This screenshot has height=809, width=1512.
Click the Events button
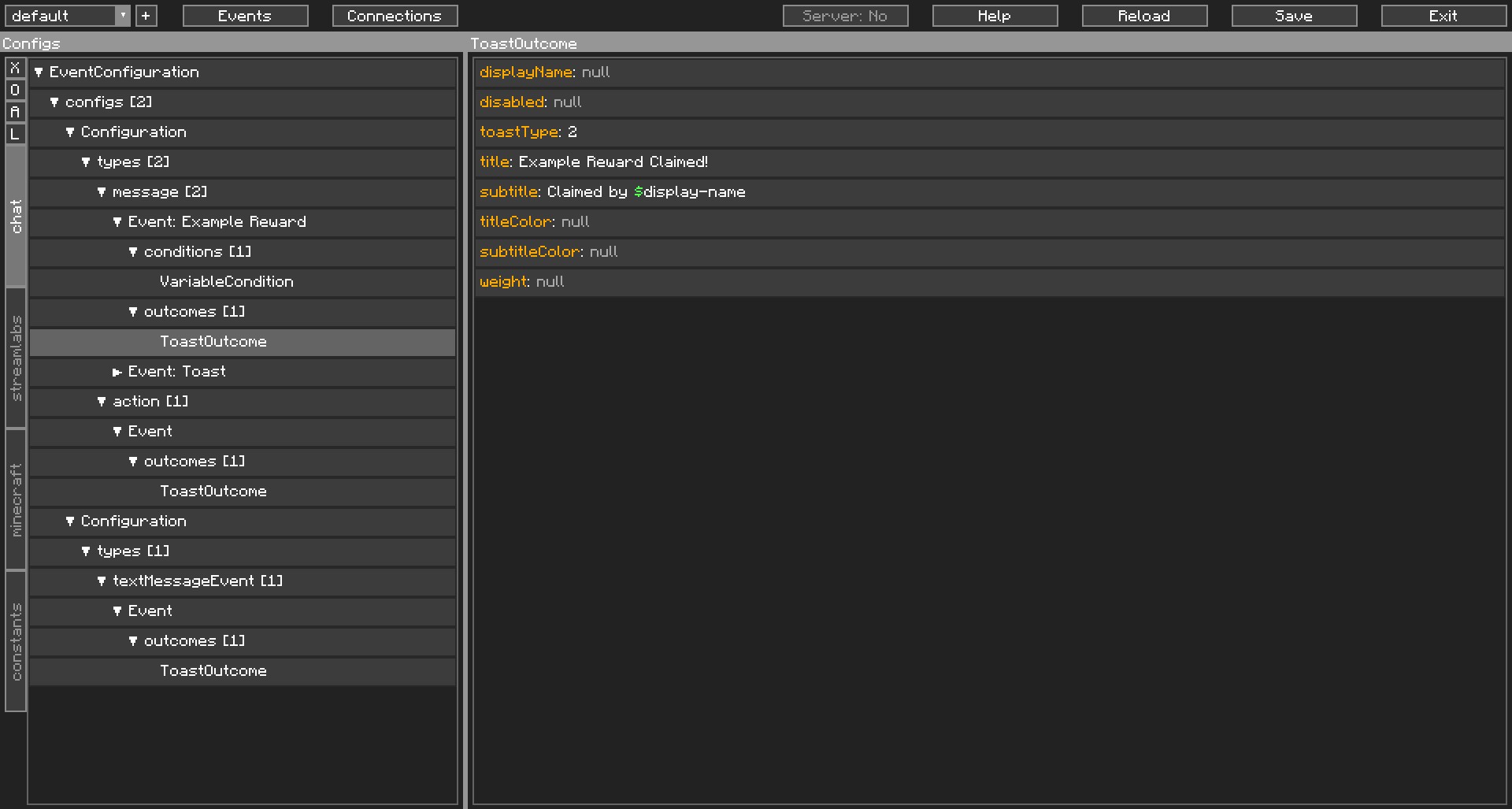click(x=245, y=16)
